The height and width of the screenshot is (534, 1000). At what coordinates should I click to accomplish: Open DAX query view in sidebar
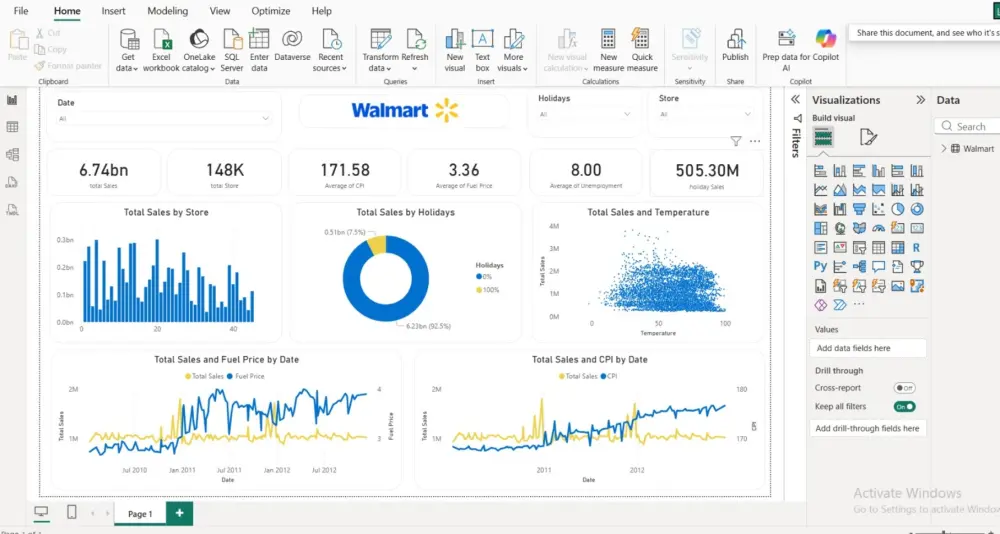pos(12,182)
